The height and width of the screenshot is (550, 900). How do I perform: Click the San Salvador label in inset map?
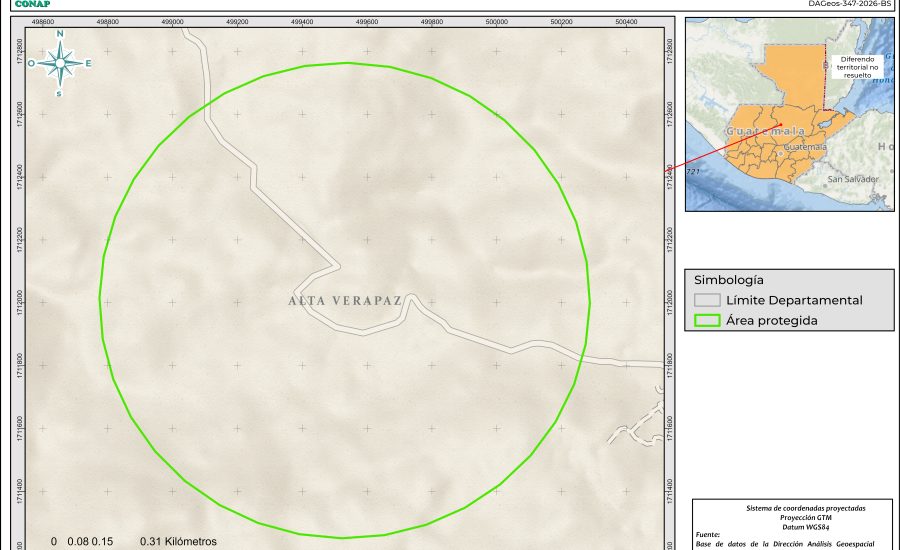(852, 179)
